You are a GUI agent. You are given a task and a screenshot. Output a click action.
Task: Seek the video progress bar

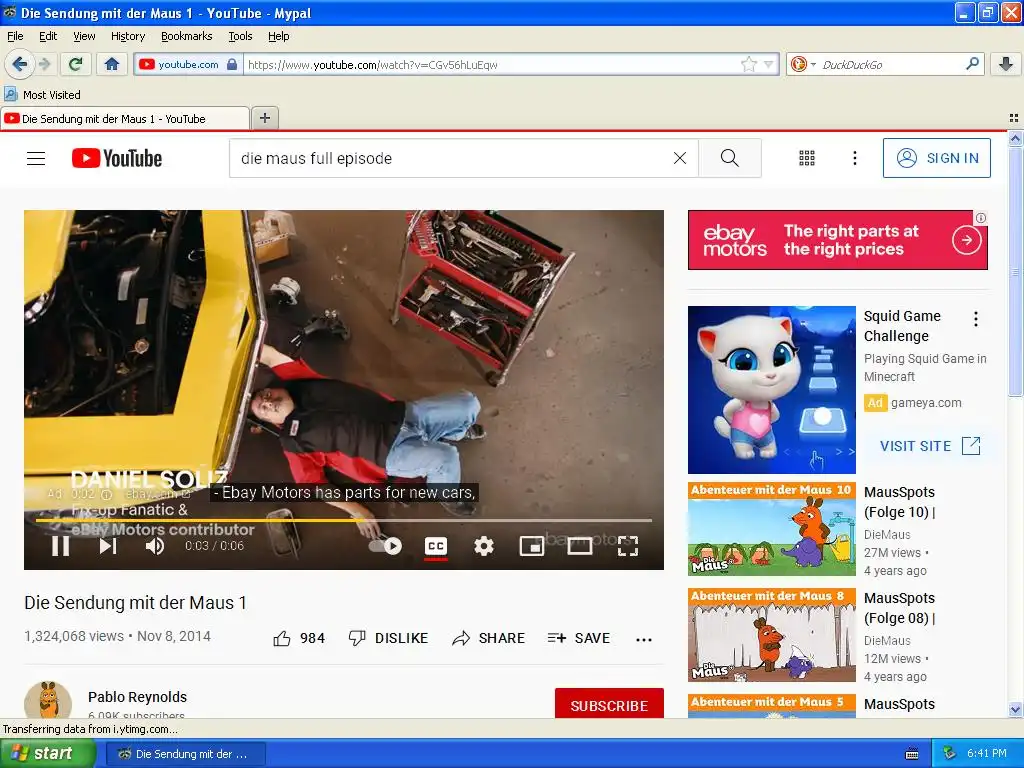coord(344,520)
